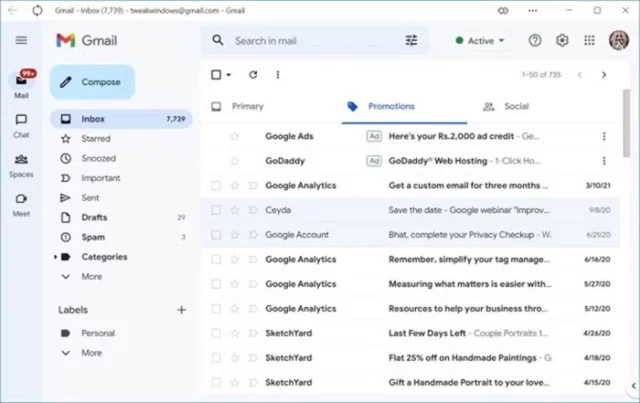Open the toolbar More options menu
The width and height of the screenshot is (640, 403).
(x=278, y=74)
